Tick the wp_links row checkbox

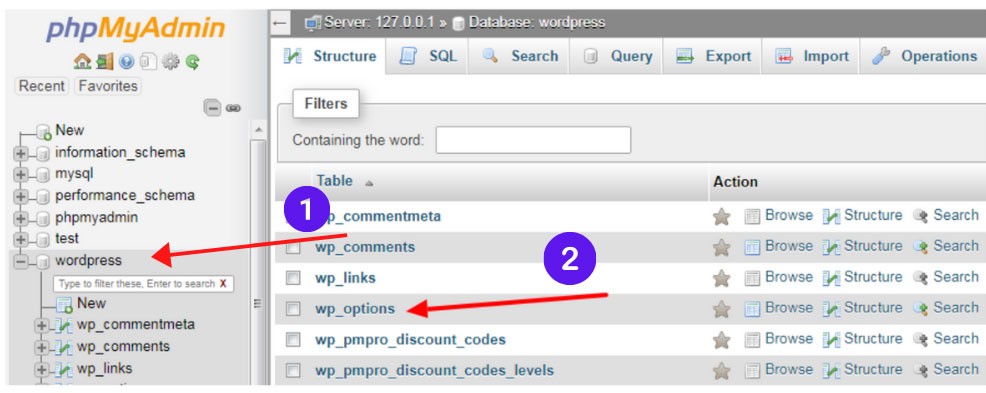pyautogui.click(x=293, y=278)
